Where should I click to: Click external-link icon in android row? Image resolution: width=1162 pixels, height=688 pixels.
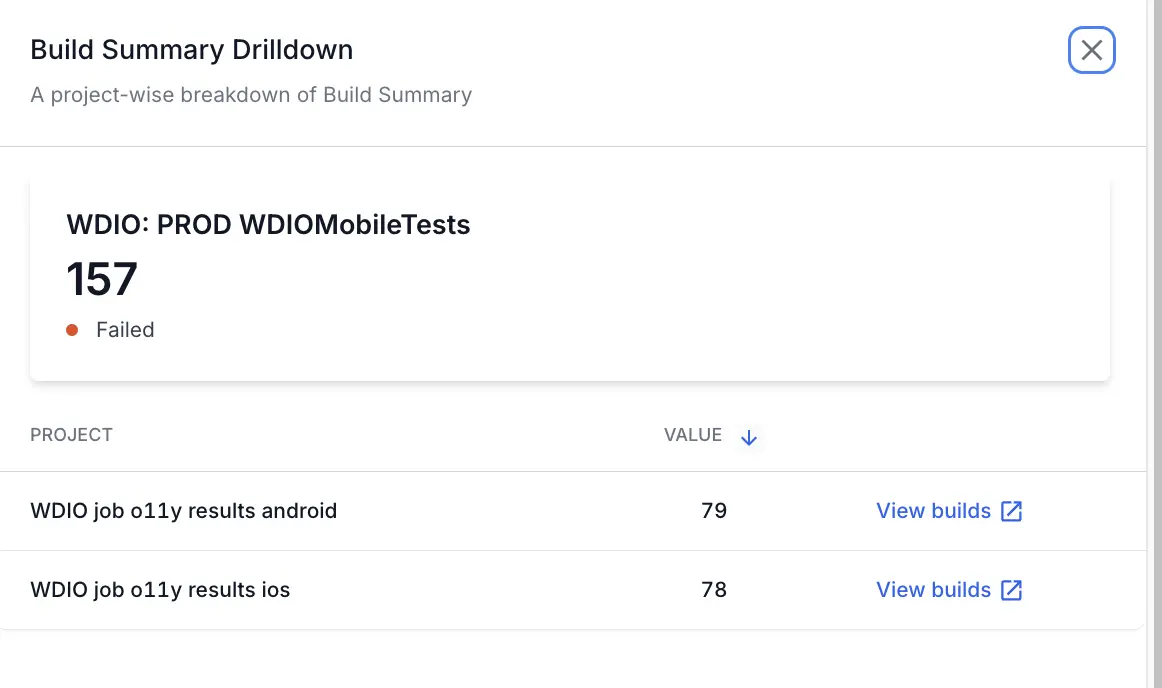click(x=1012, y=511)
